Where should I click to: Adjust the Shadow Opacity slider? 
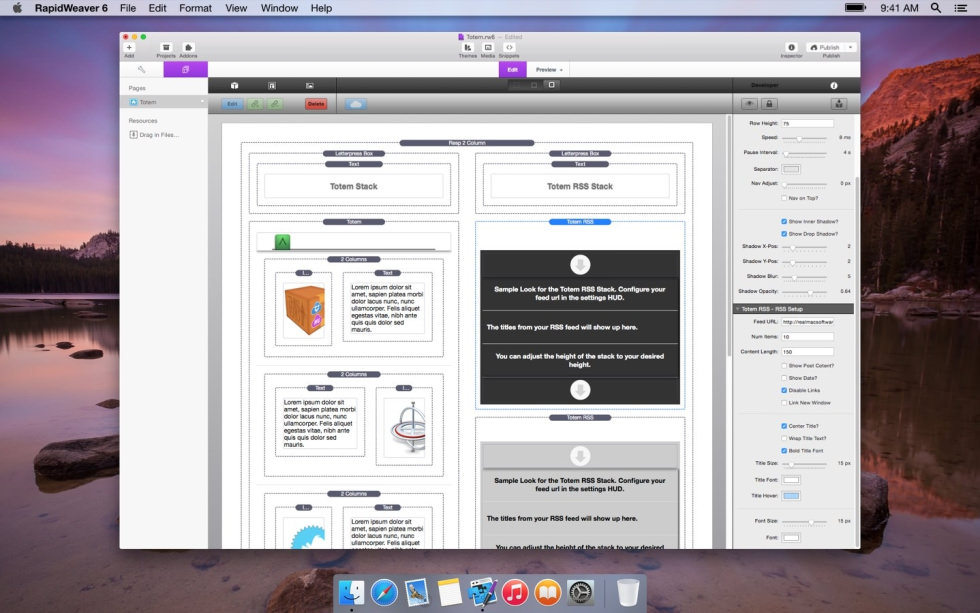[x=804, y=291]
